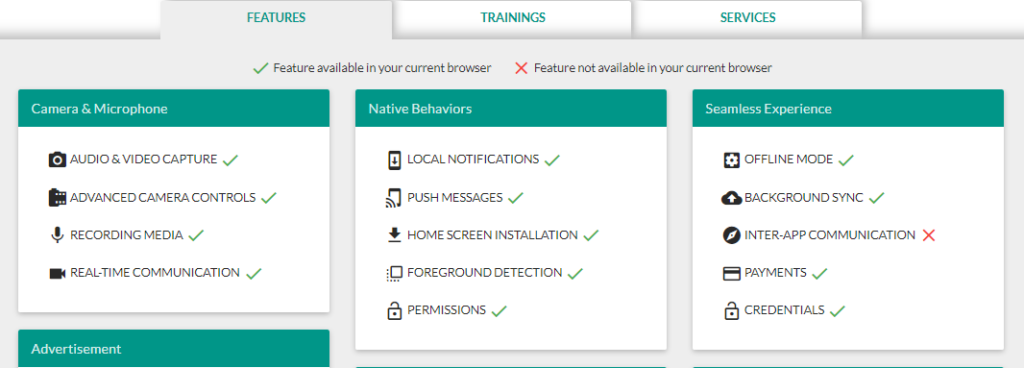Click the cast icon beside Push Messages
Viewport: 1024px width, 368px height.
pyautogui.click(x=394, y=198)
